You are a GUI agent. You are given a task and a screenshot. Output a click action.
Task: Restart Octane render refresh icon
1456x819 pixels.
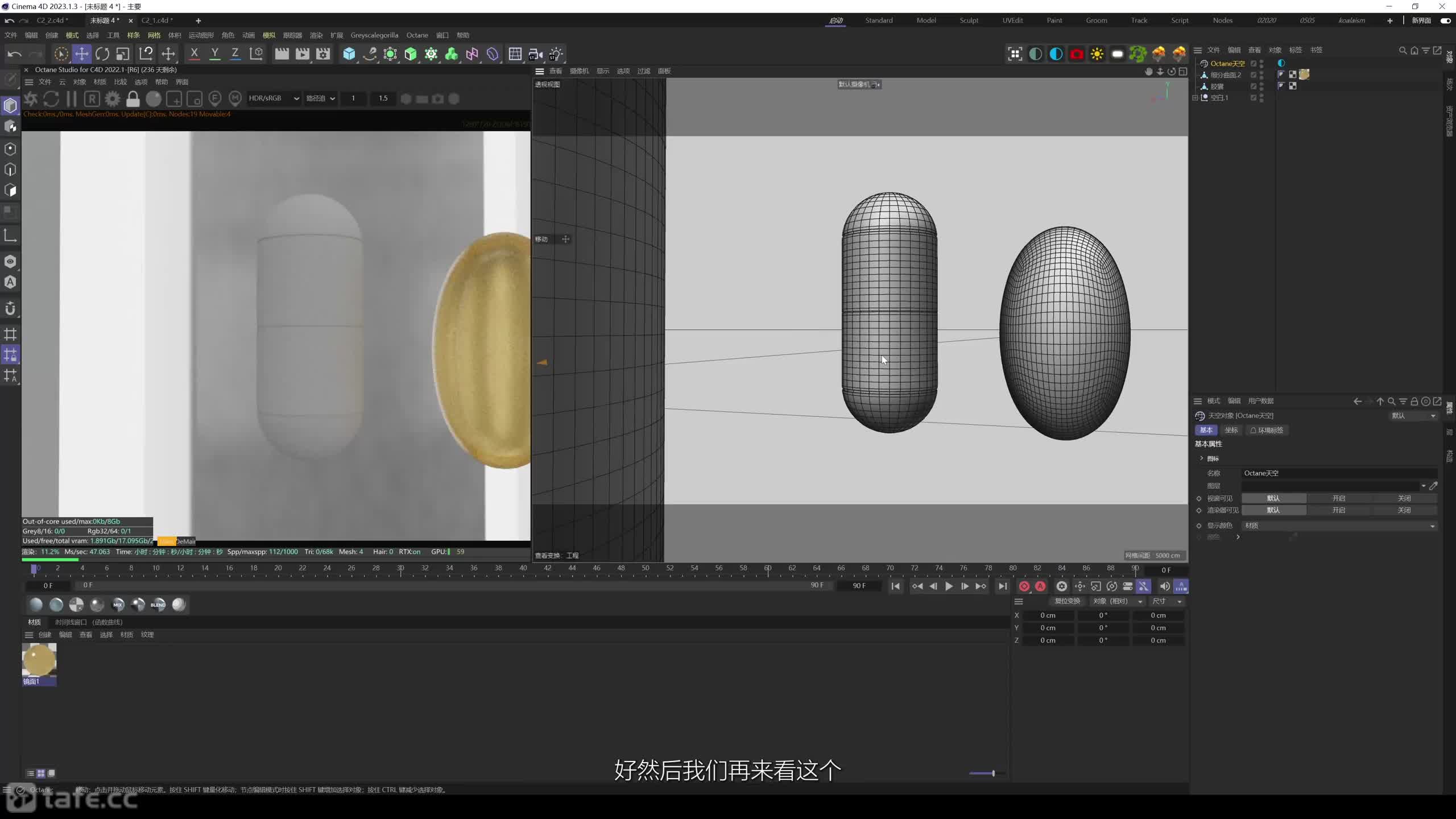51,99
